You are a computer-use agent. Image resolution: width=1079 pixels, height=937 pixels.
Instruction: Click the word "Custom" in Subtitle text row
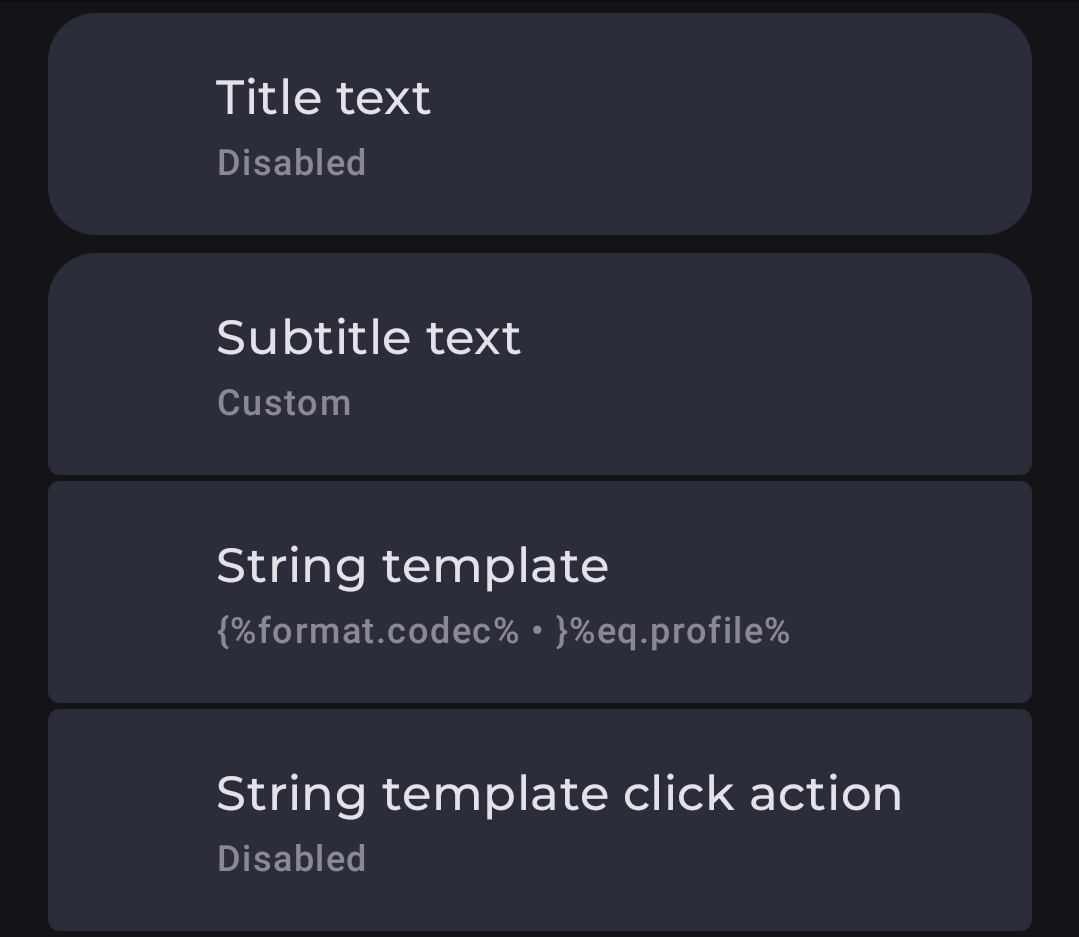pyautogui.click(x=284, y=403)
